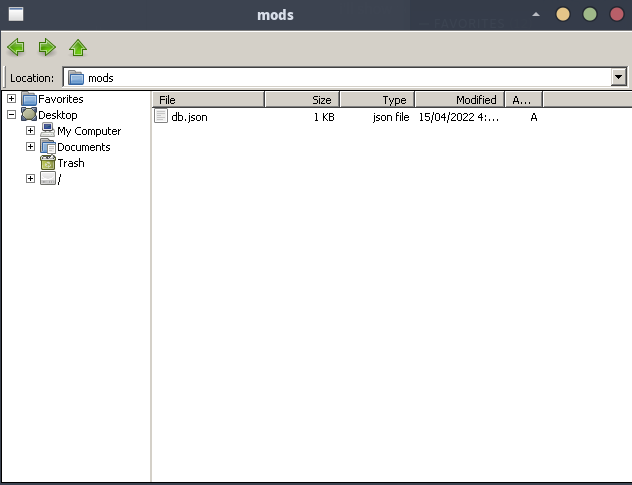Image resolution: width=632 pixels, height=485 pixels.
Task: Sort by the Size column header
Action: tap(302, 100)
